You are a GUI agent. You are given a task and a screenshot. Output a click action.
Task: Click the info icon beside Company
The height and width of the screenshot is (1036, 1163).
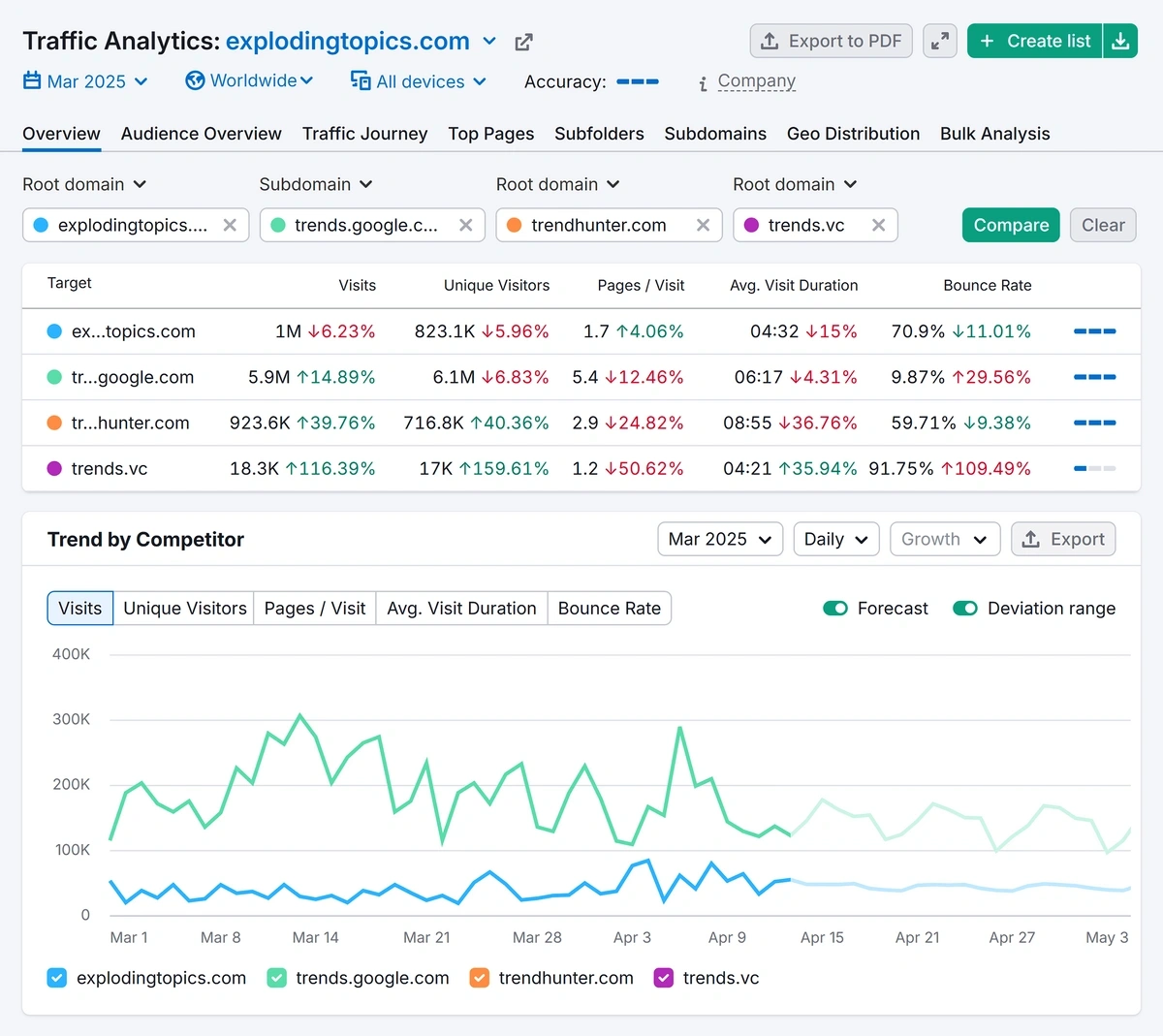coord(703,84)
